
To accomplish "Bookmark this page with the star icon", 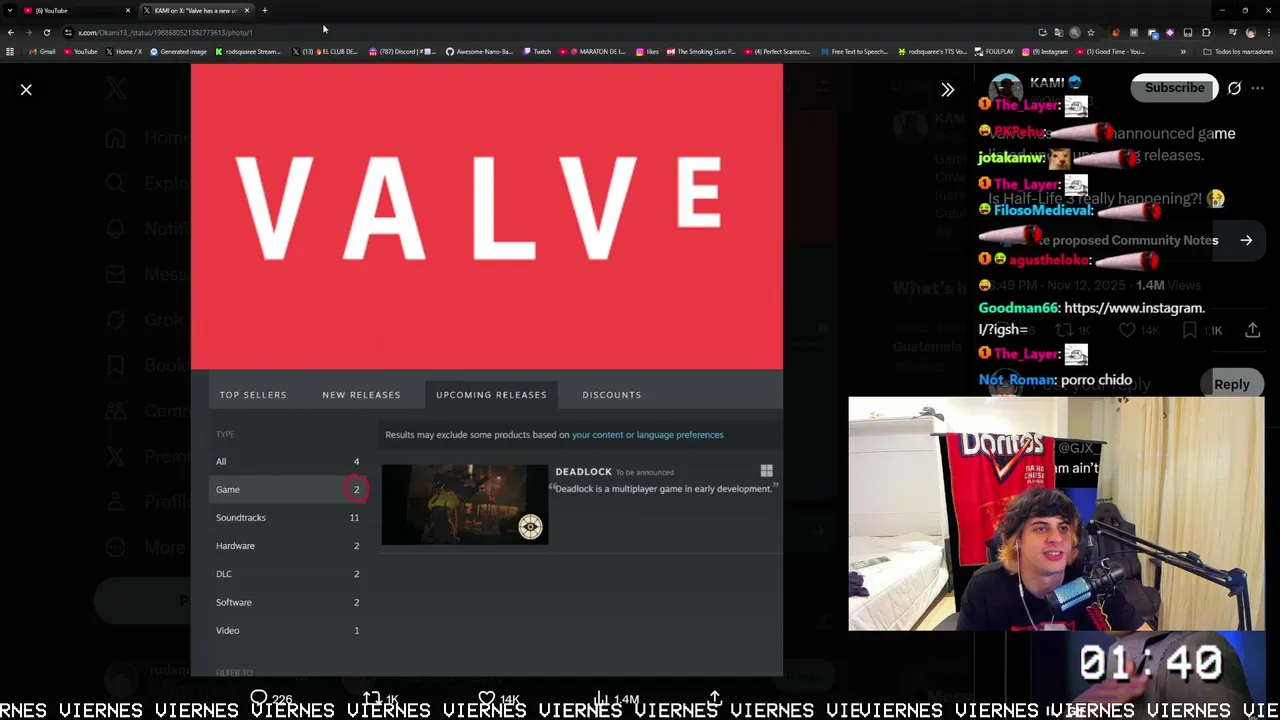I will 1090,32.
